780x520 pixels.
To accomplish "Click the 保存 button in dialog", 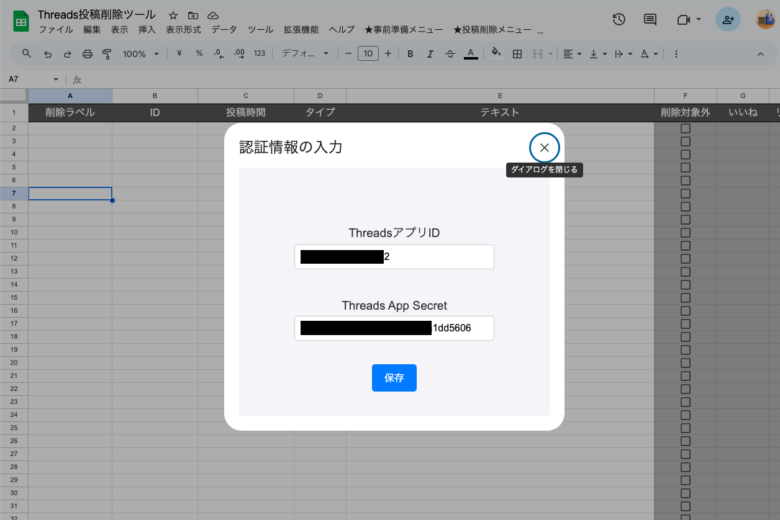I will [394, 378].
